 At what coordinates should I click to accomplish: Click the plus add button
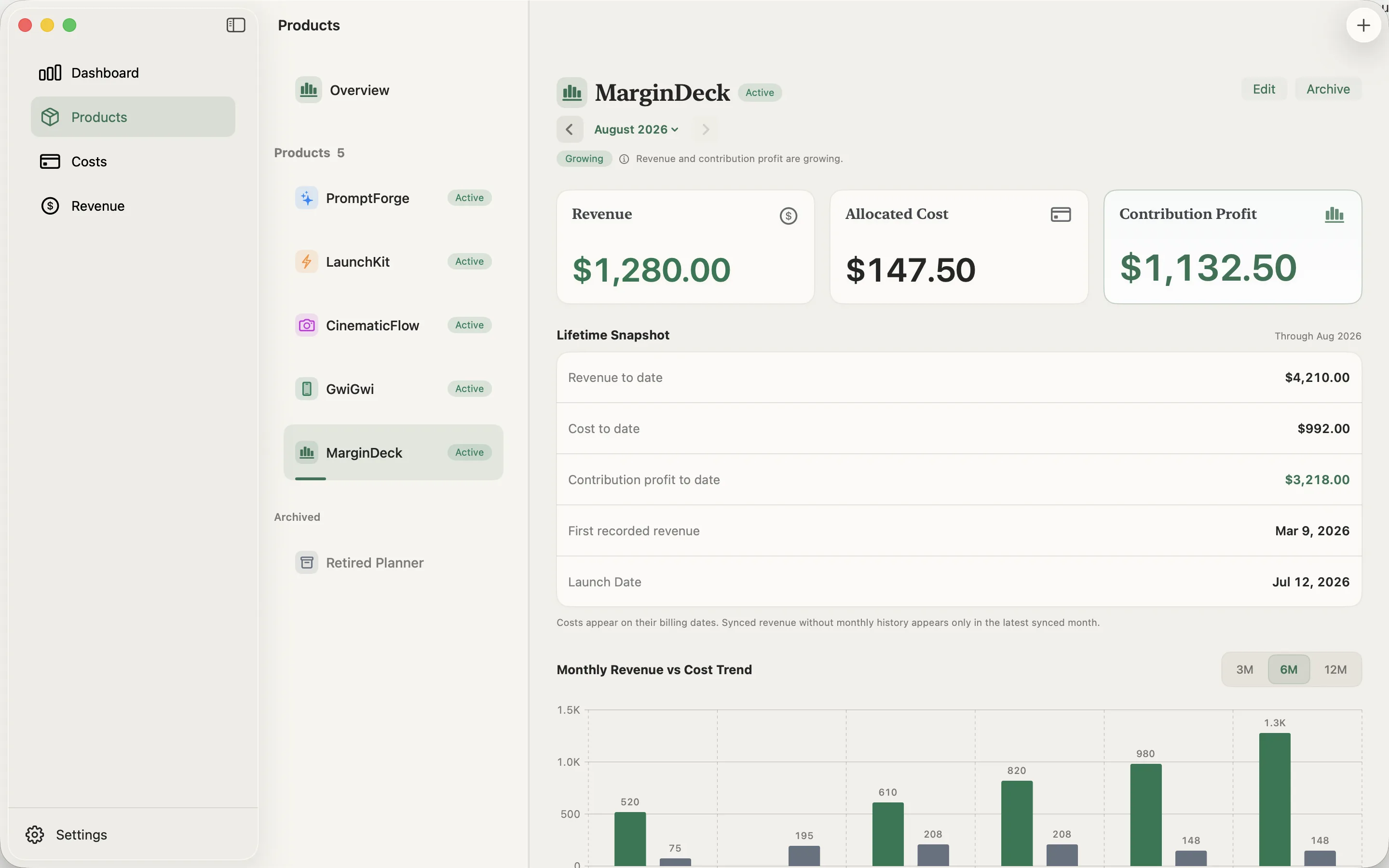click(x=1363, y=25)
